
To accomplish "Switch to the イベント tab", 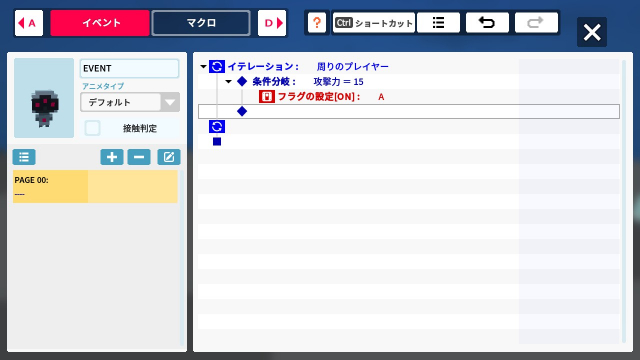I will [x=100, y=23].
